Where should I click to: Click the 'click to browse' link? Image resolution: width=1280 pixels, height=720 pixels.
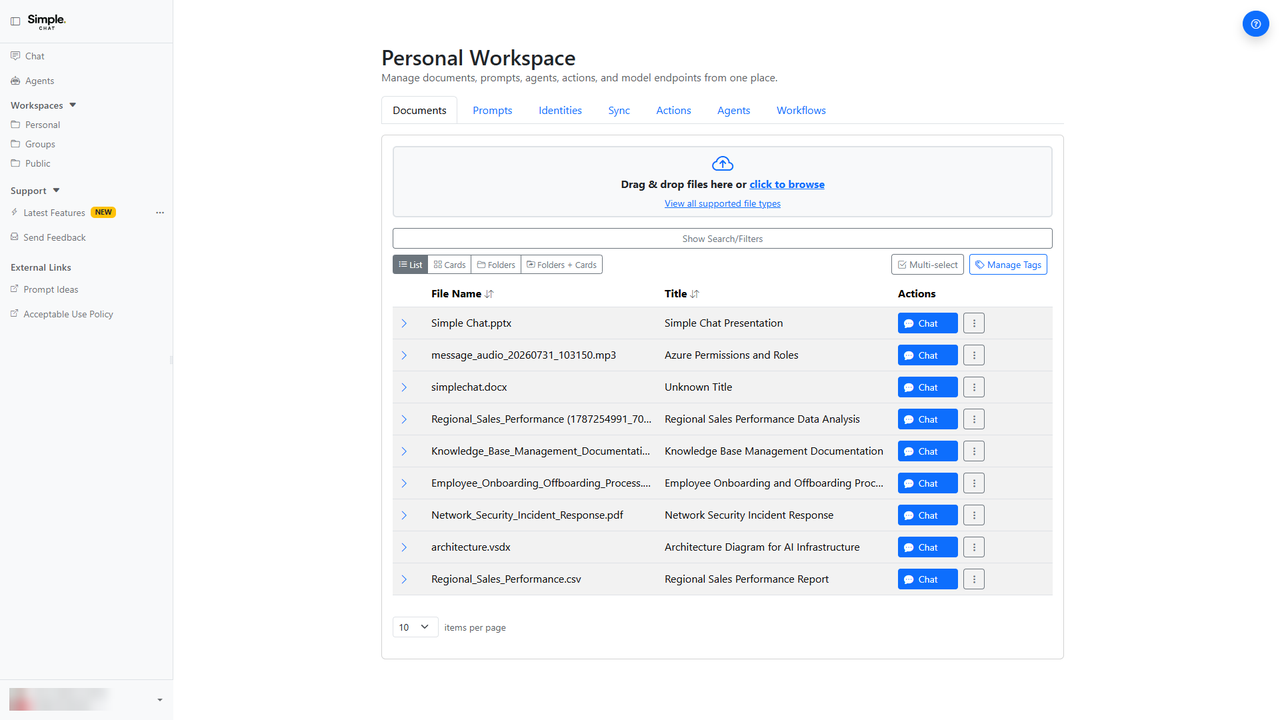point(787,184)
